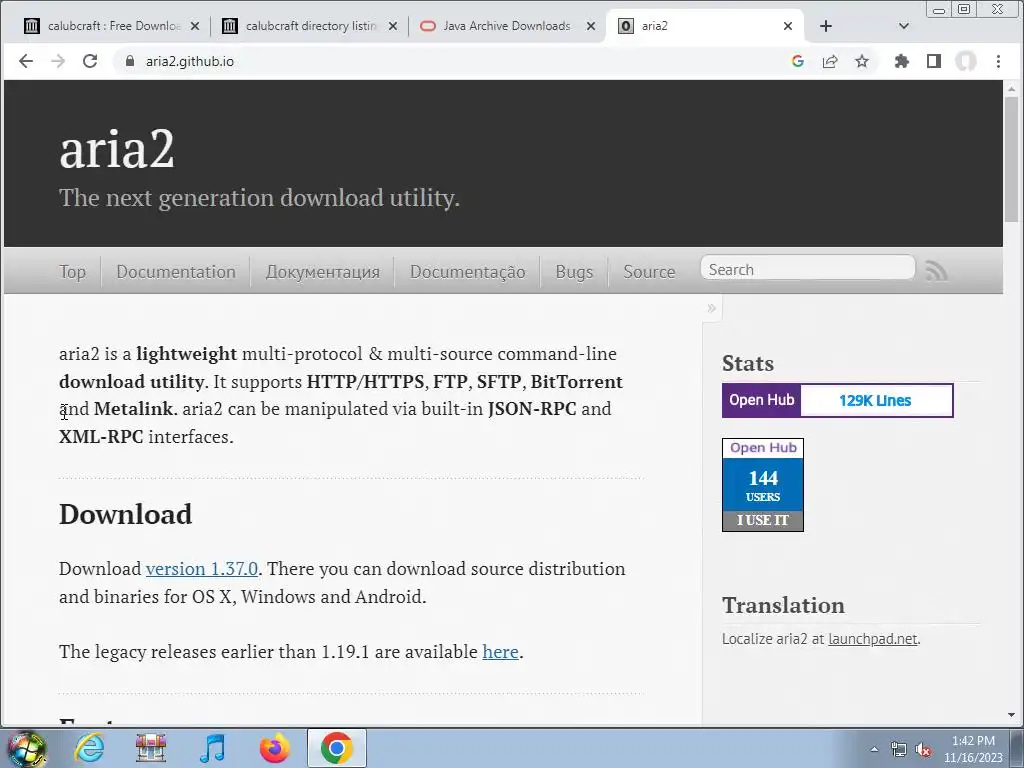
Task: Click the address bar URL aria2.github.io
Action: (189, 61)
